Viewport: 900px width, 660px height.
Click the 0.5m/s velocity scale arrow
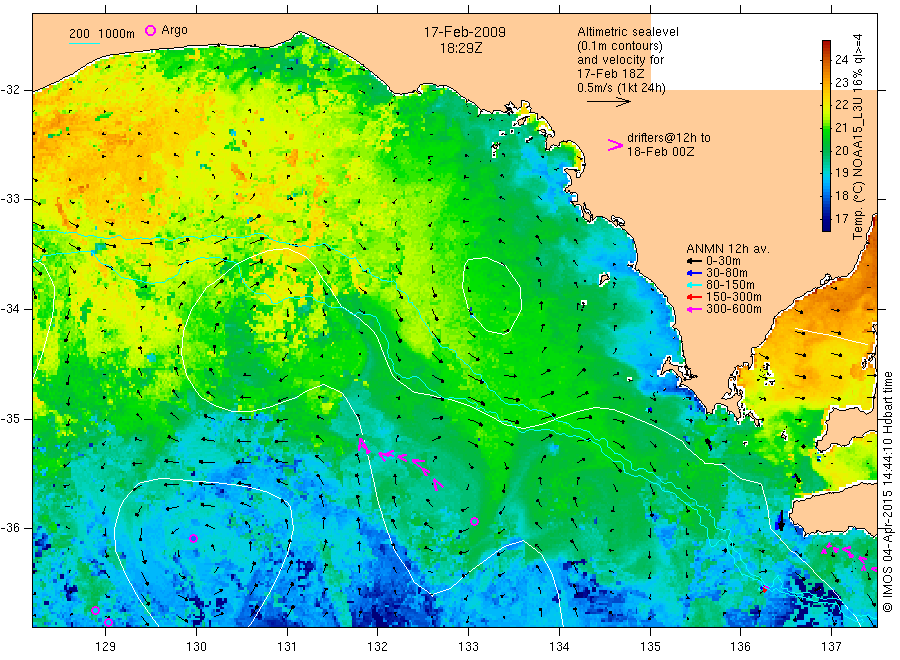click(608, 102)
